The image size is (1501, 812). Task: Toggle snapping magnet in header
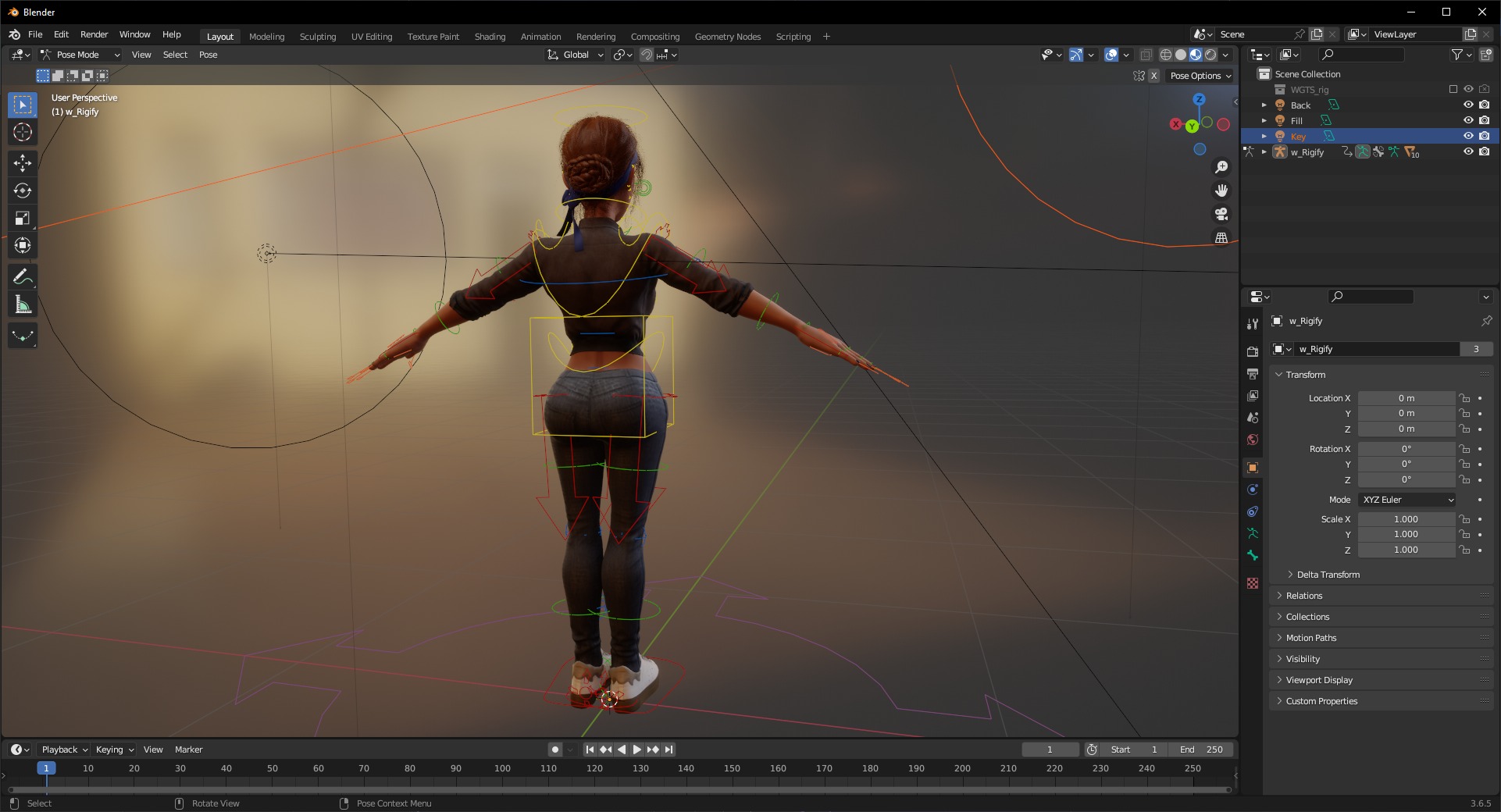pos(647,55)
